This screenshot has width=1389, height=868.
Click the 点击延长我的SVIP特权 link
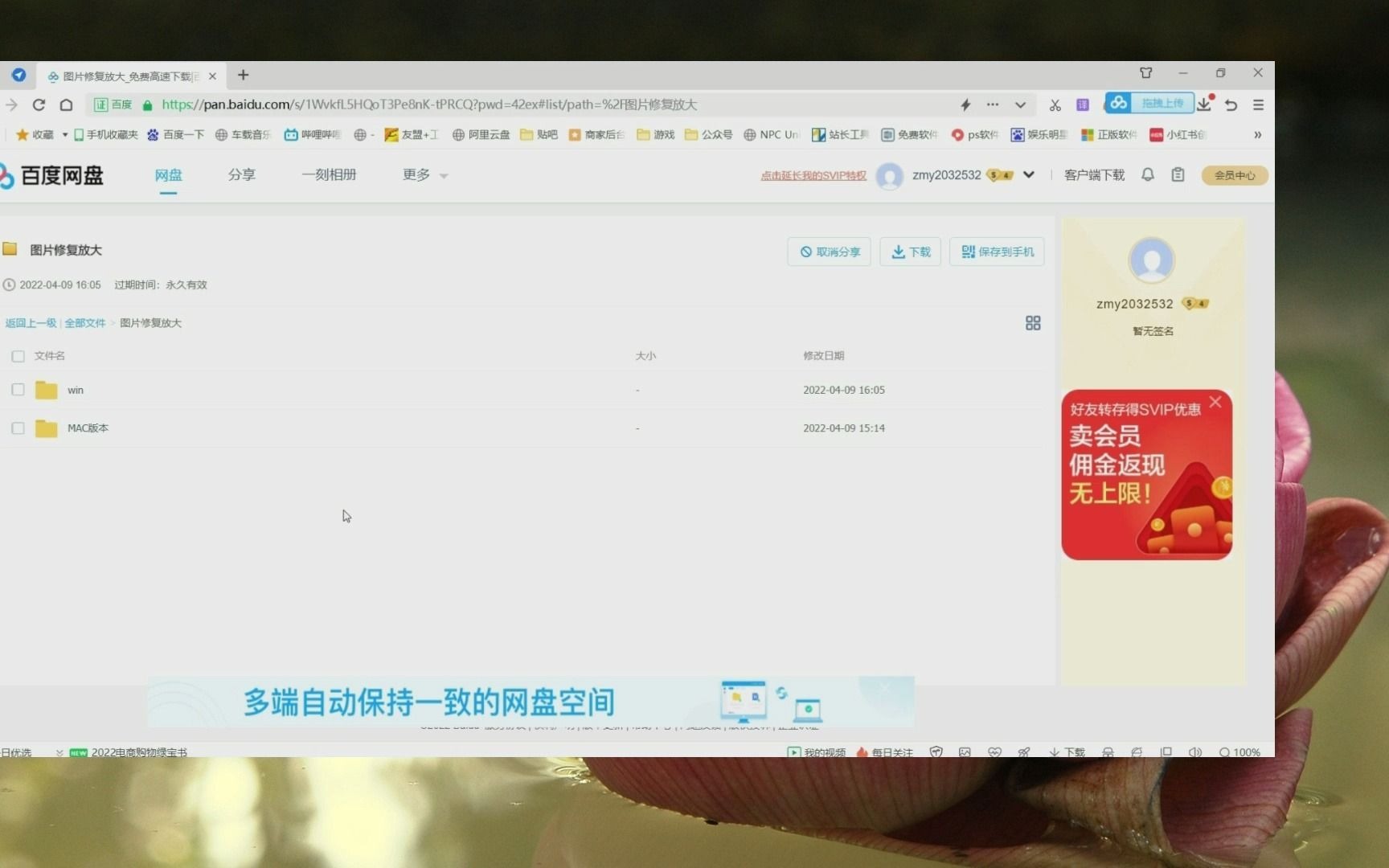(813, 175)
